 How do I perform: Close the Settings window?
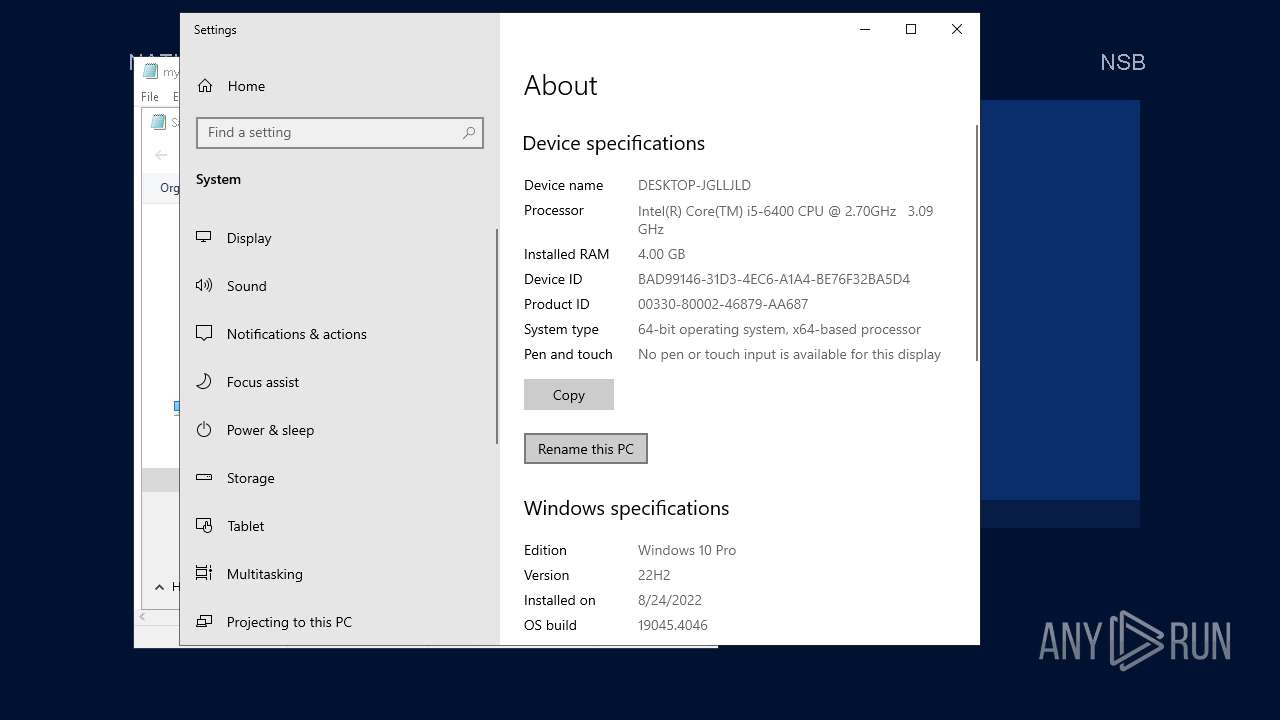pyautogui.click(x=957, y=29)
